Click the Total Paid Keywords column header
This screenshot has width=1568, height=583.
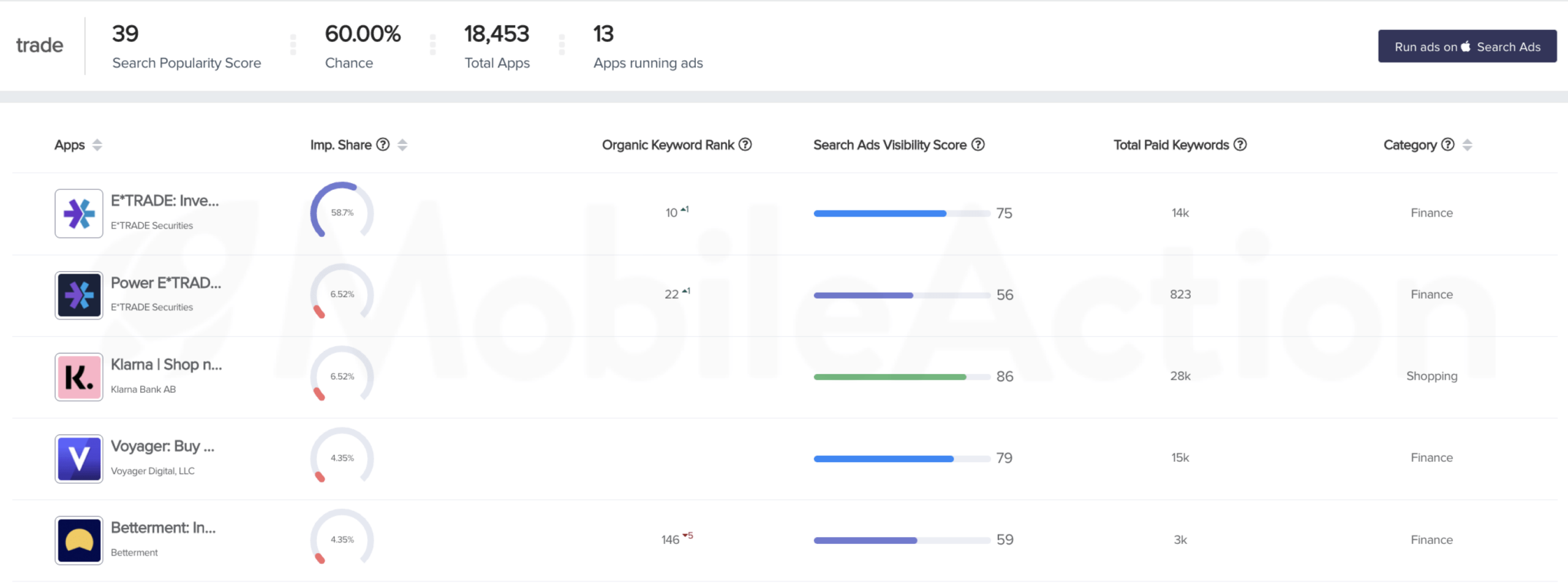click(x=1171, y=145)
